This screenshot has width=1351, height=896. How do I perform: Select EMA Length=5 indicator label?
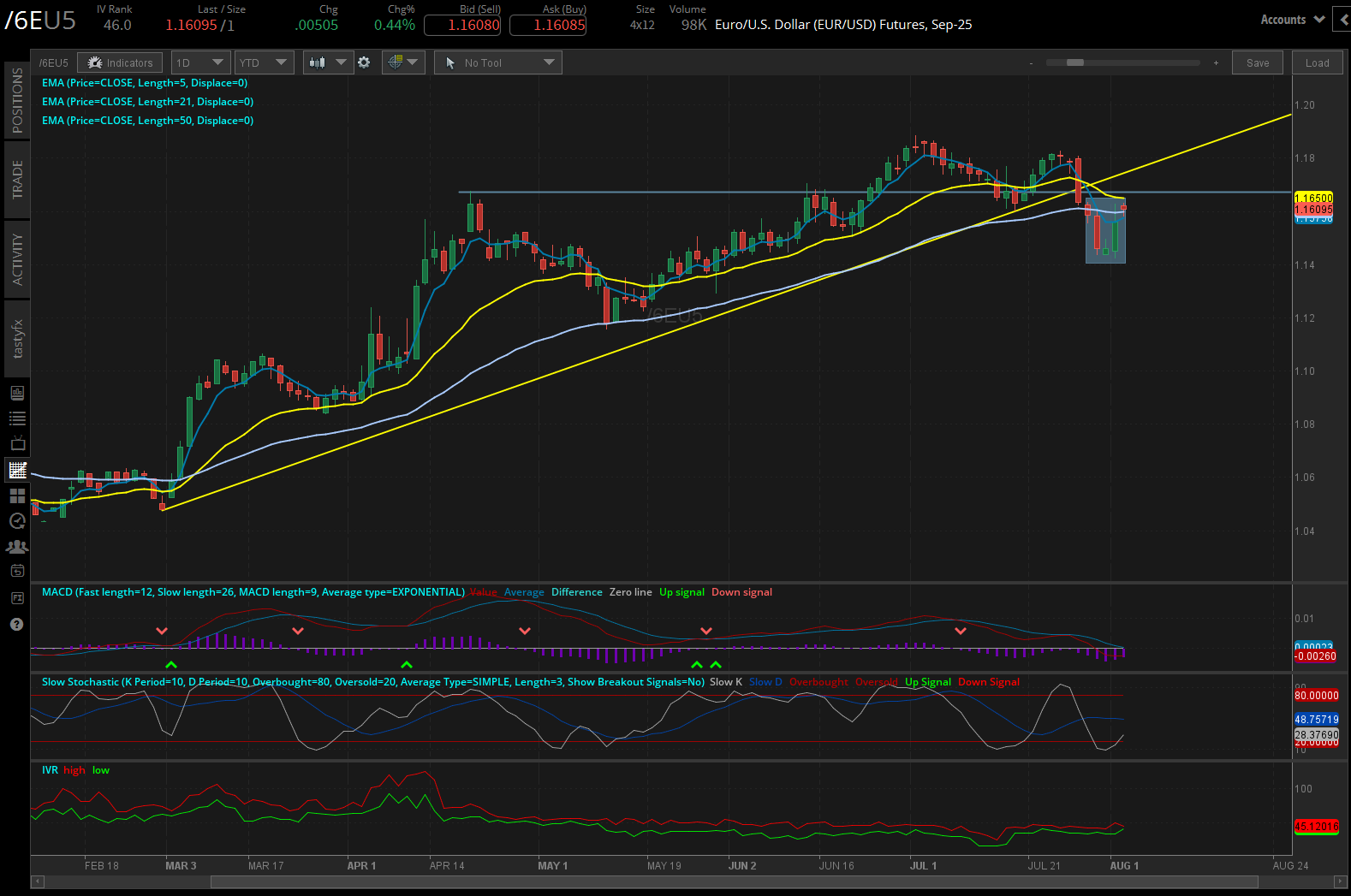pos(145,83)
